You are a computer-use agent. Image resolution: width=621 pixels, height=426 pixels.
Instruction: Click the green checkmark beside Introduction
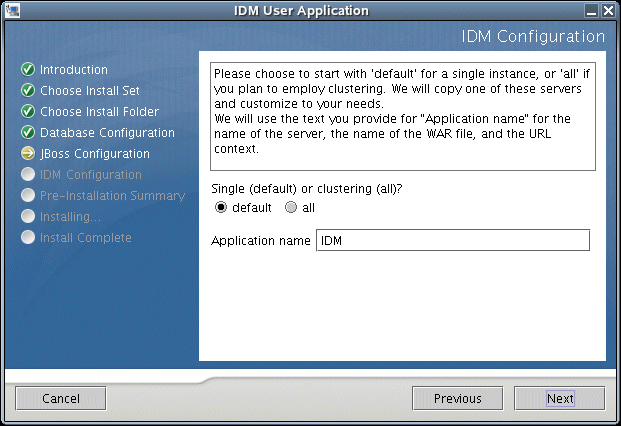pos(28,70)
